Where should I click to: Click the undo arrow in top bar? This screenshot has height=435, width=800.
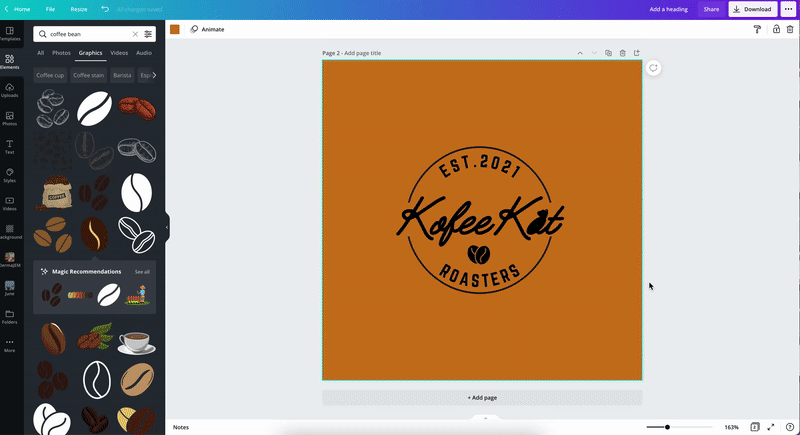(x=105, y=9)
